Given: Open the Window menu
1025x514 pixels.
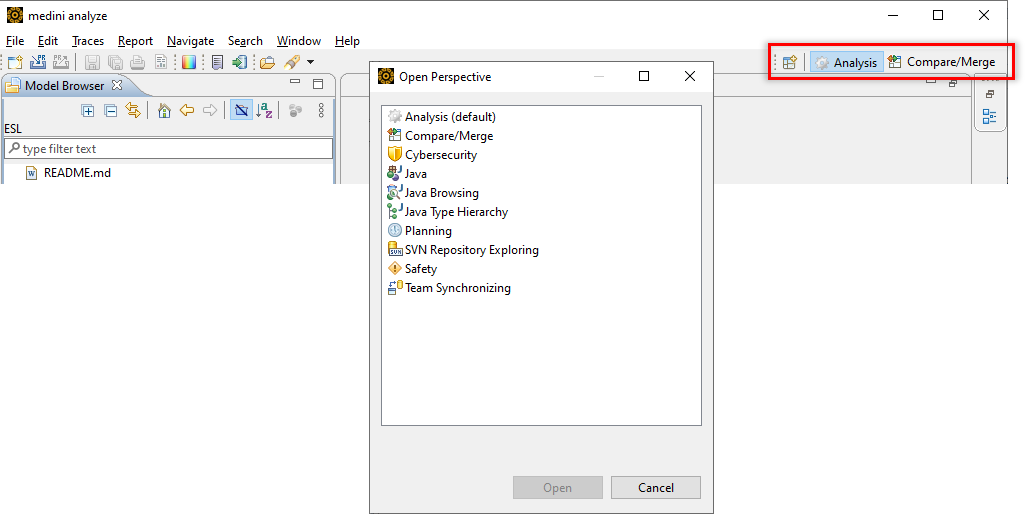Looking at the screenshot, I should [299, 41].
